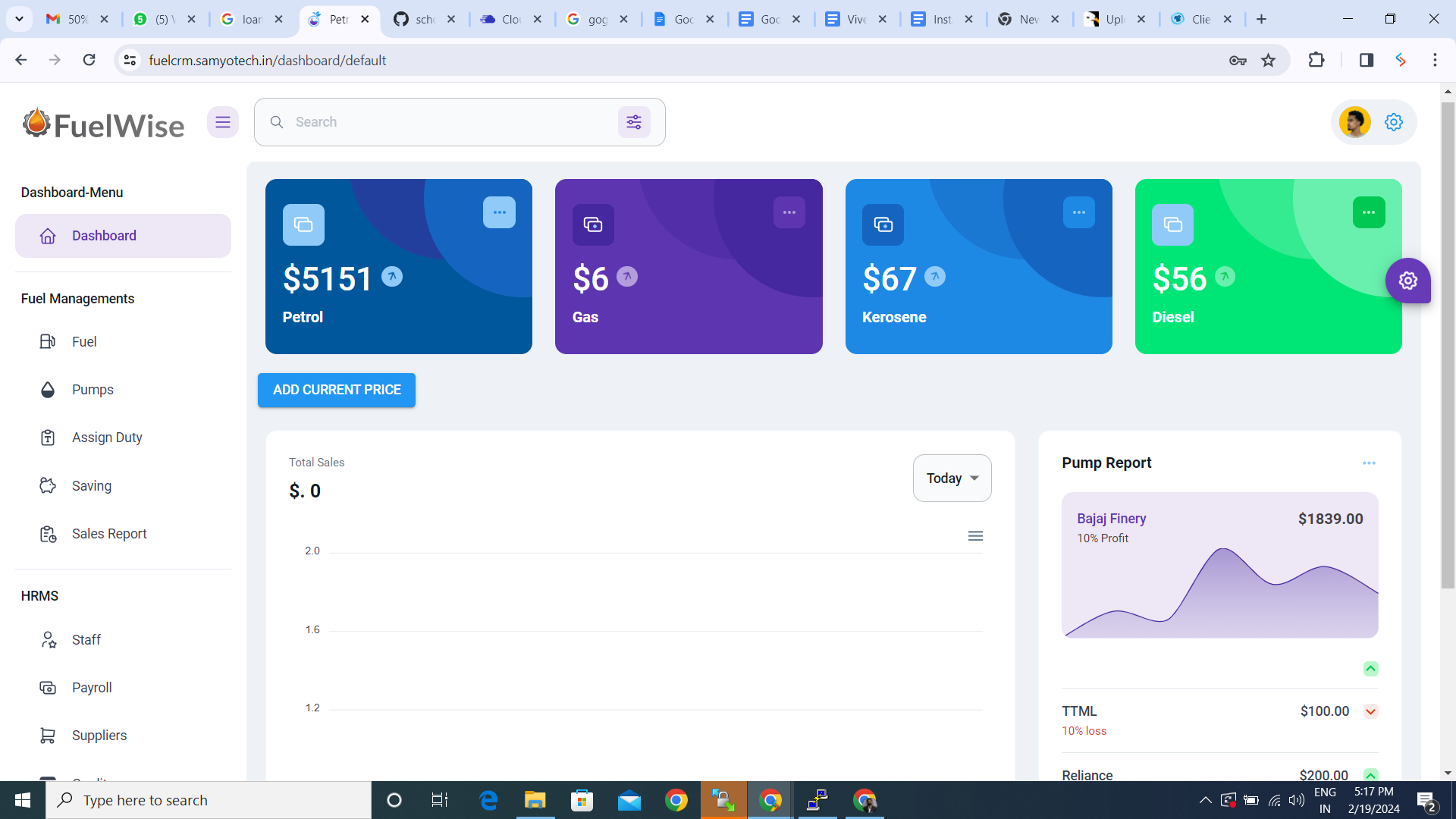Click the floating settings gear on the right
The height and width of the screenshot is (819, 1456).
(1408, 281)
